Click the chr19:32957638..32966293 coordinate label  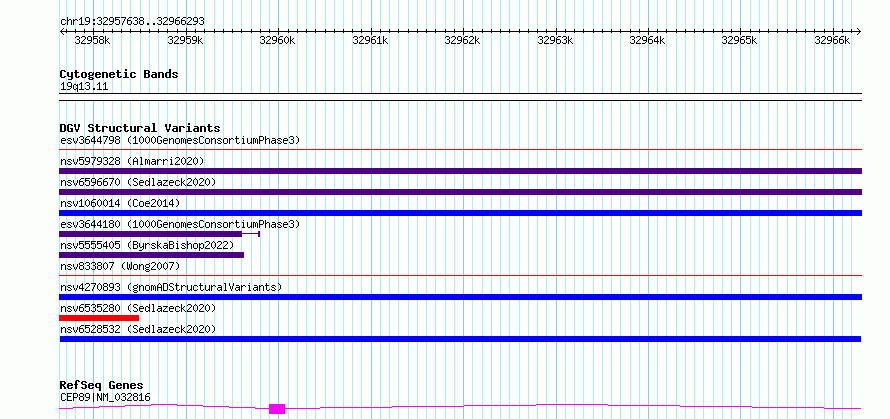(132, 22)
